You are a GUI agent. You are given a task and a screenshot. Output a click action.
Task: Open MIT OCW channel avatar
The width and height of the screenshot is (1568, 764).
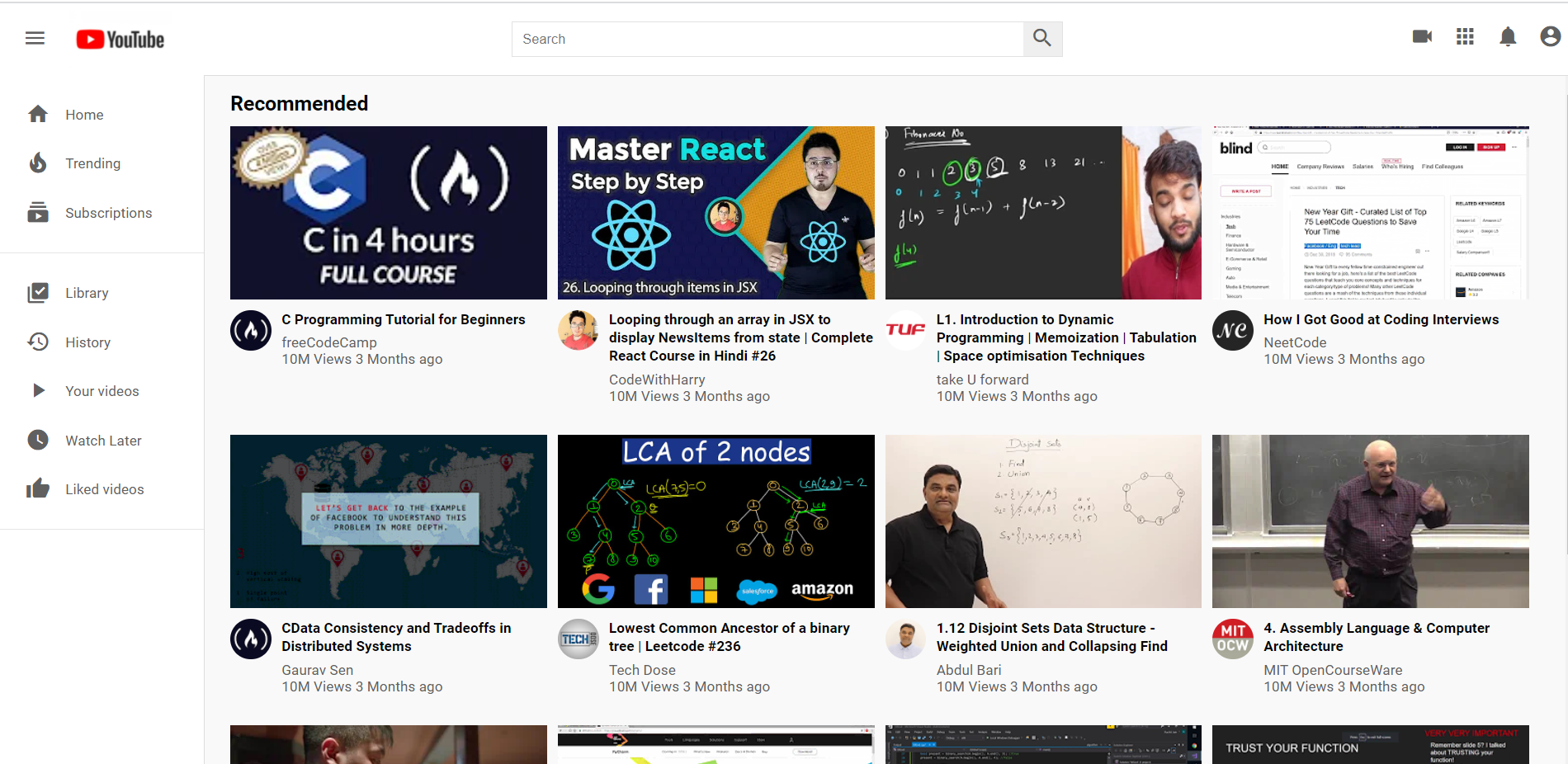(1233, 639)
